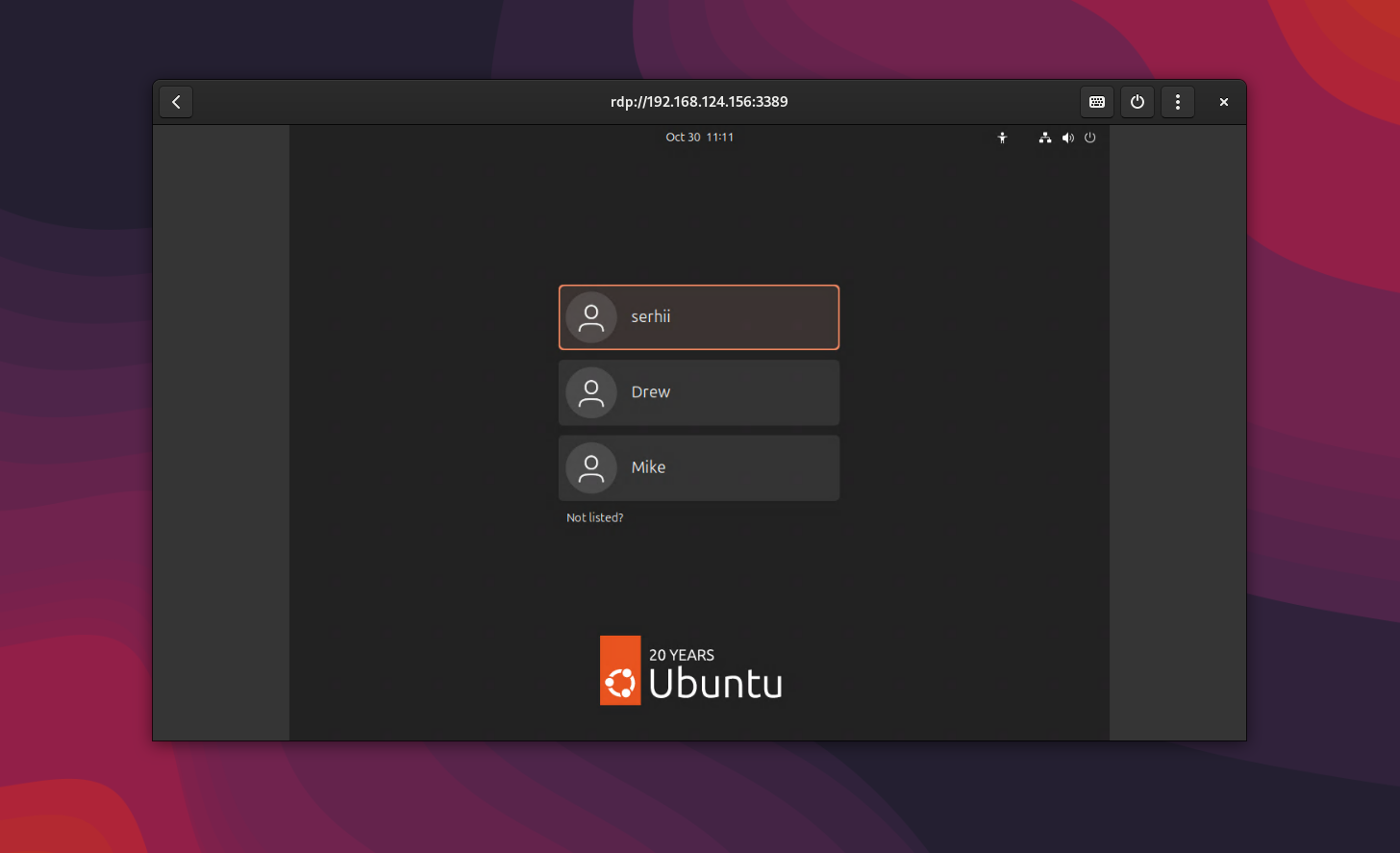
Task: Click the wired network icon in the status area
Action: tap(1045, 138)
